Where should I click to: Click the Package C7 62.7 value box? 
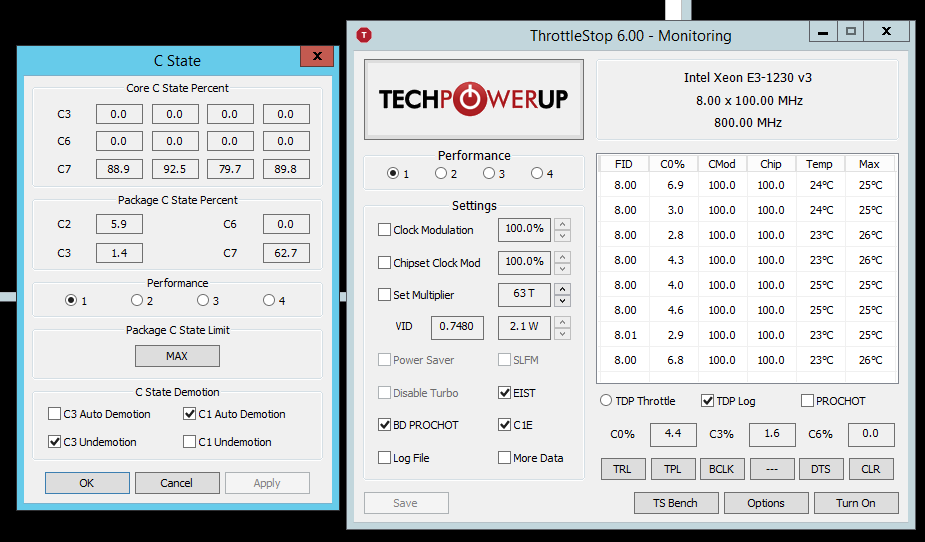point(286,253)
